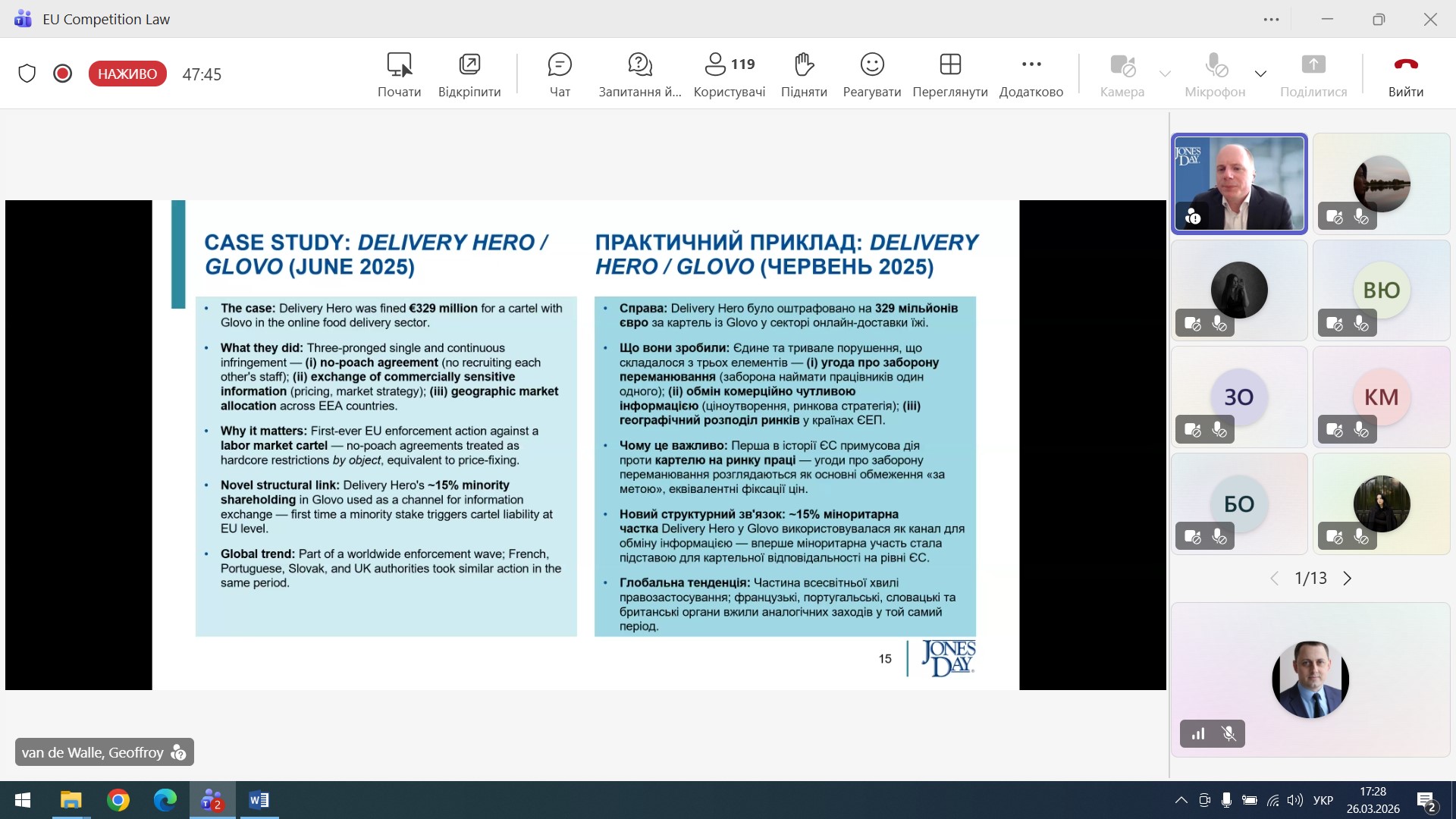The image size is (1456, 819).
Task: Open the Додатково more options menu
Action: click(1031, 74)
